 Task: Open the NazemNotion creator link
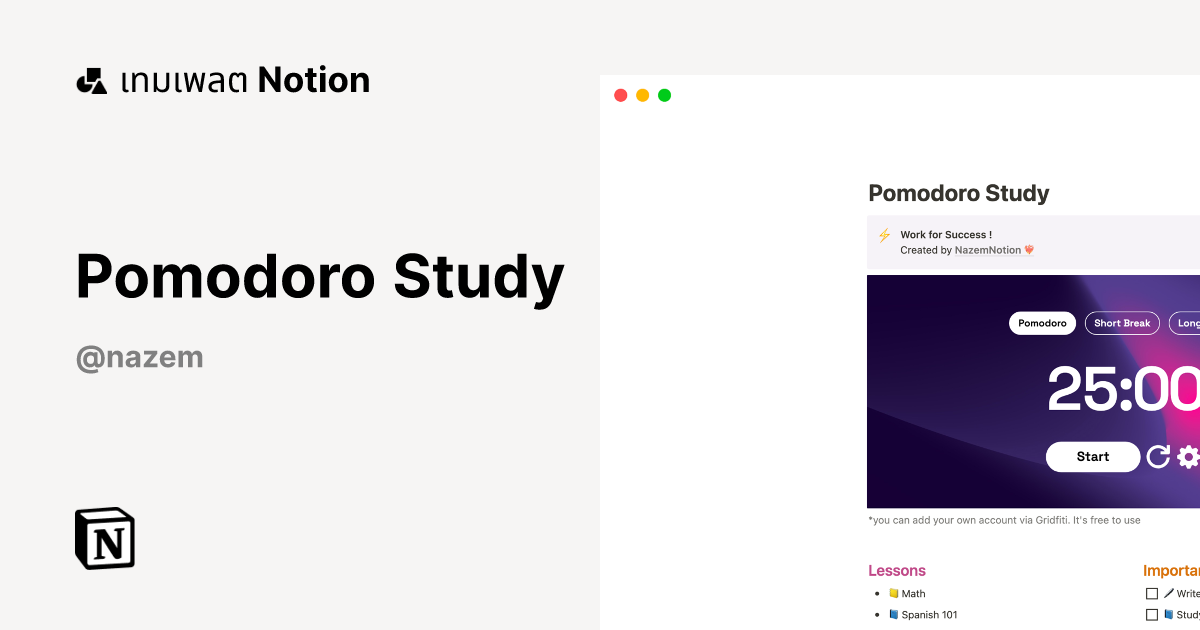coord(990,250)
